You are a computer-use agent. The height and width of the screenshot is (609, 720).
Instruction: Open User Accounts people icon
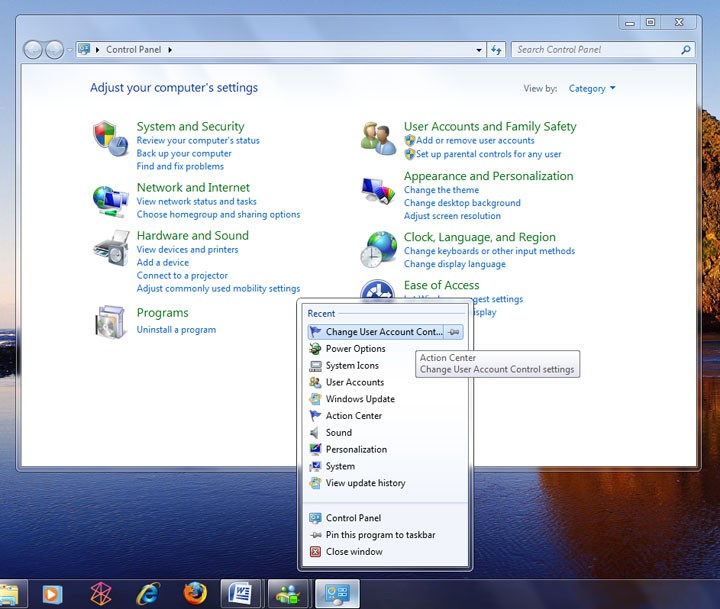tap(378, 138)
